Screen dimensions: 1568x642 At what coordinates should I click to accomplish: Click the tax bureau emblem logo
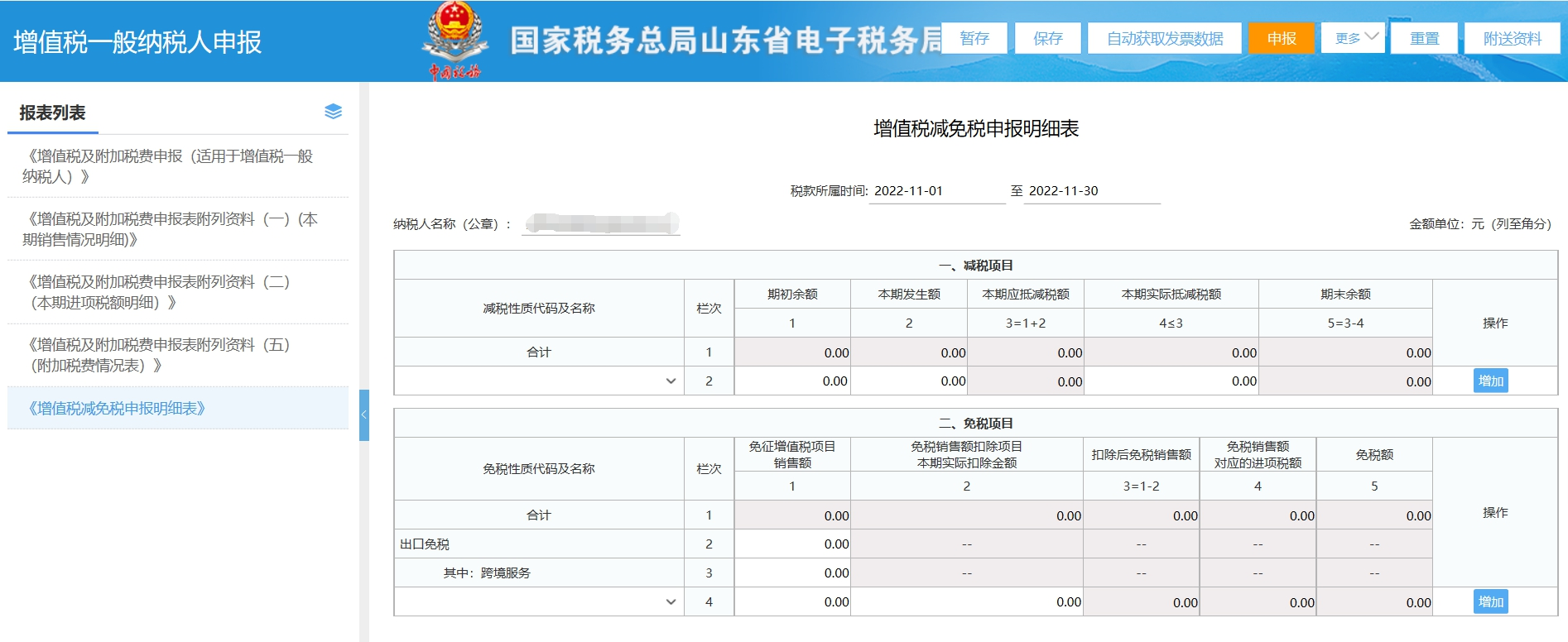[x=454, y=40]
